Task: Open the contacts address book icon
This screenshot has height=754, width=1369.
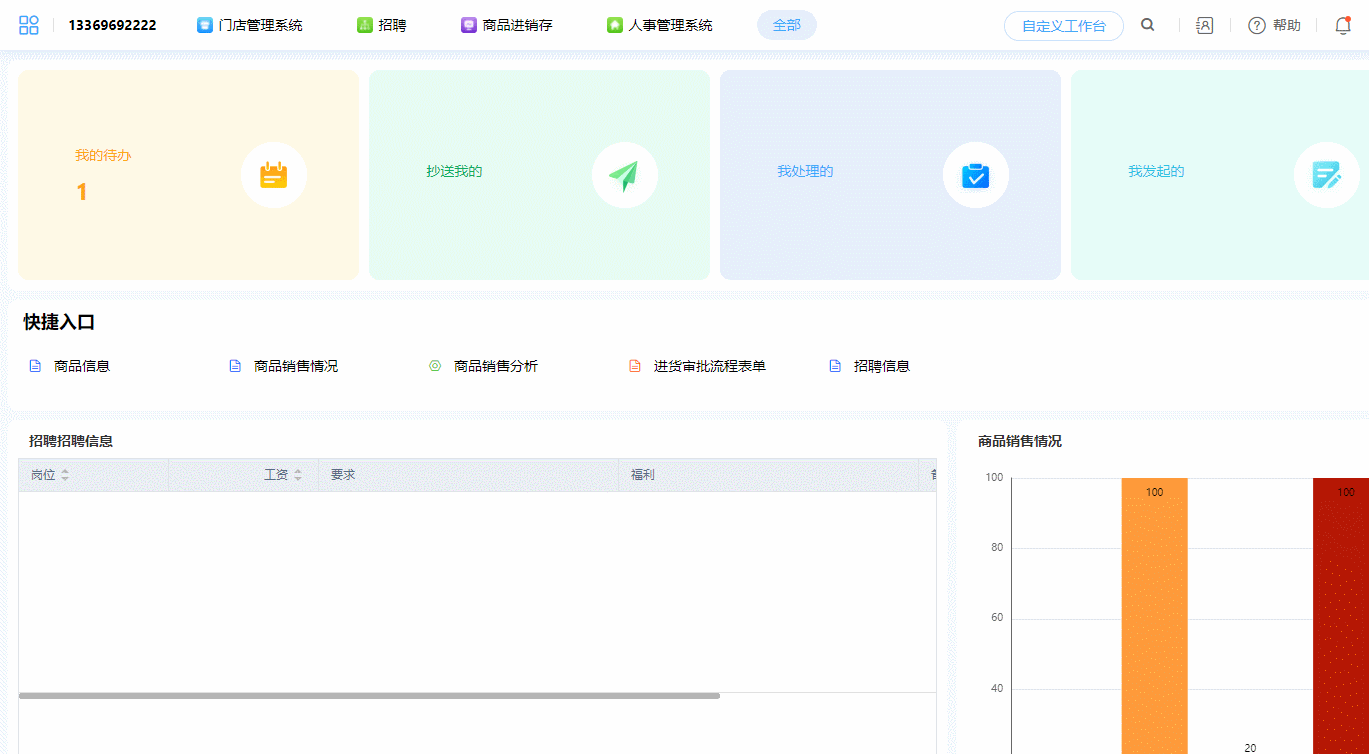Action: [1205, 26]
